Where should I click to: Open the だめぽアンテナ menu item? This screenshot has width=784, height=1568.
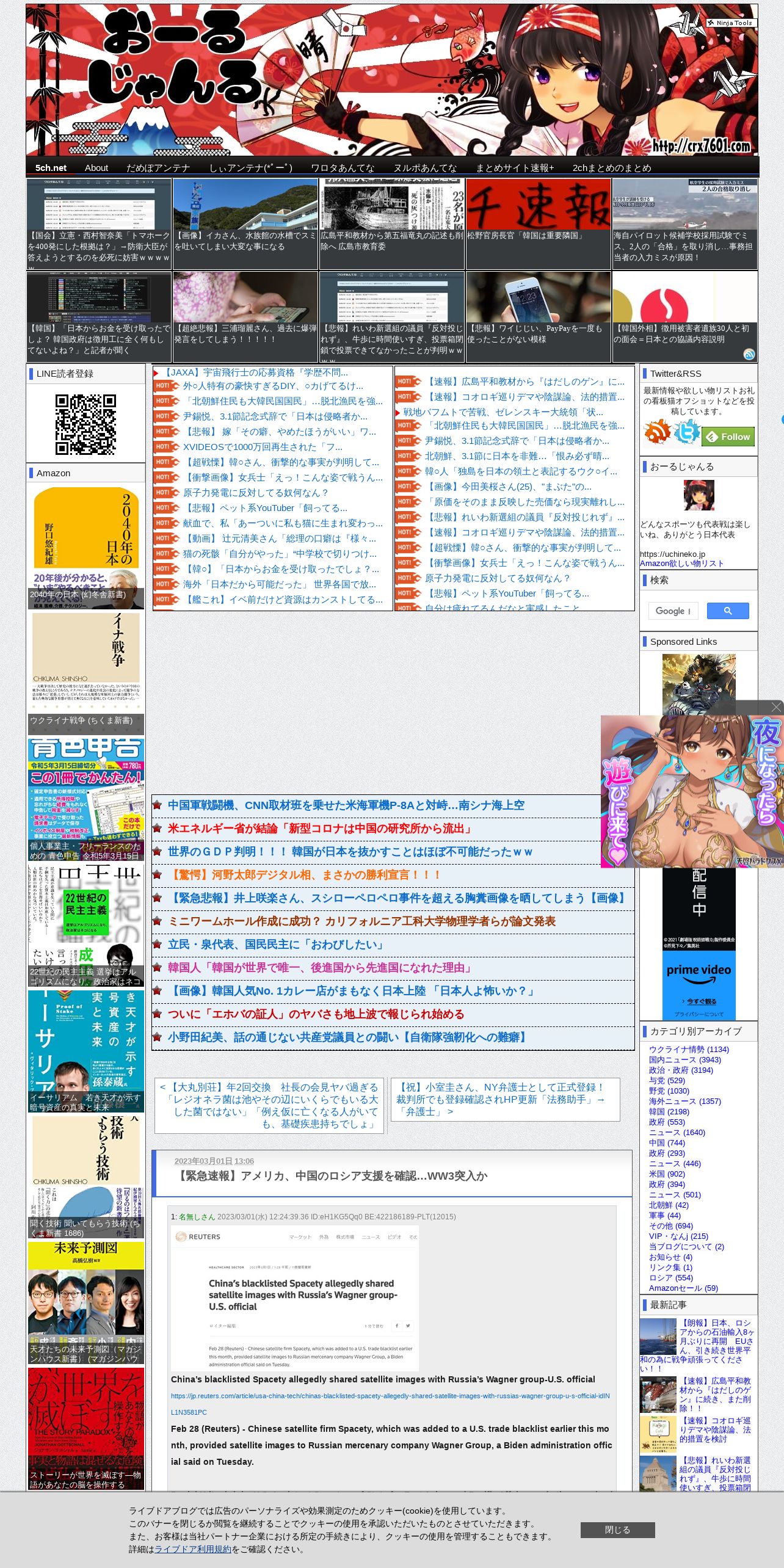(158, 168)
